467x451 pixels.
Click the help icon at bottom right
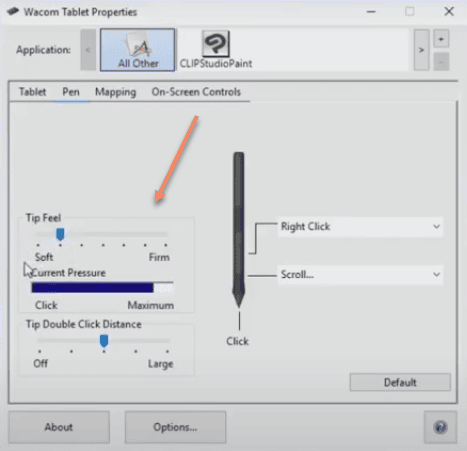tap(440, 427)
